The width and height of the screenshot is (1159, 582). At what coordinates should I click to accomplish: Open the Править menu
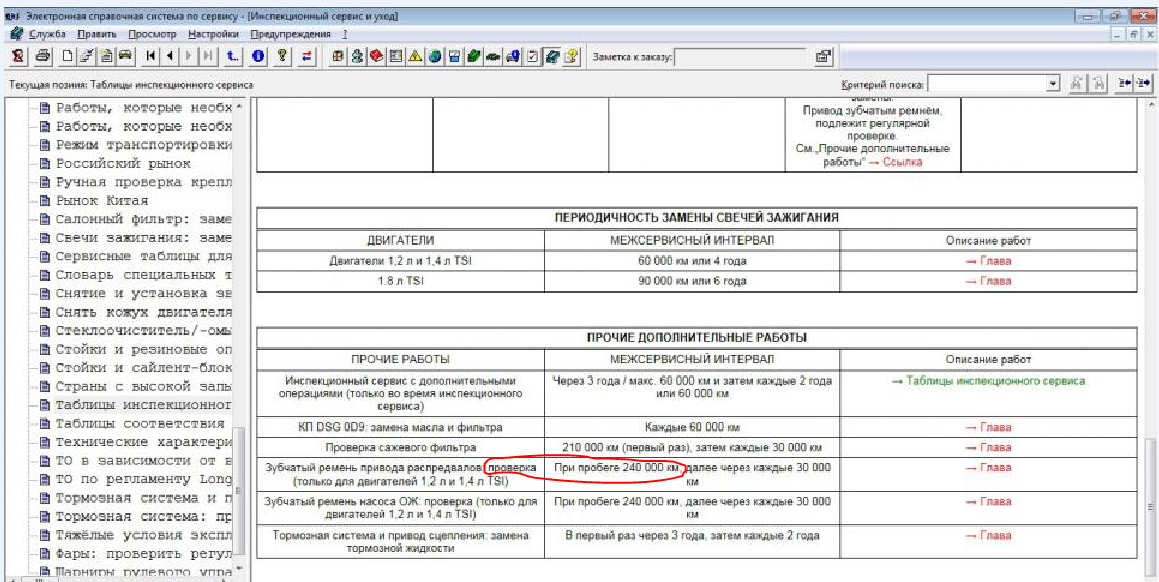pos(95,34)
